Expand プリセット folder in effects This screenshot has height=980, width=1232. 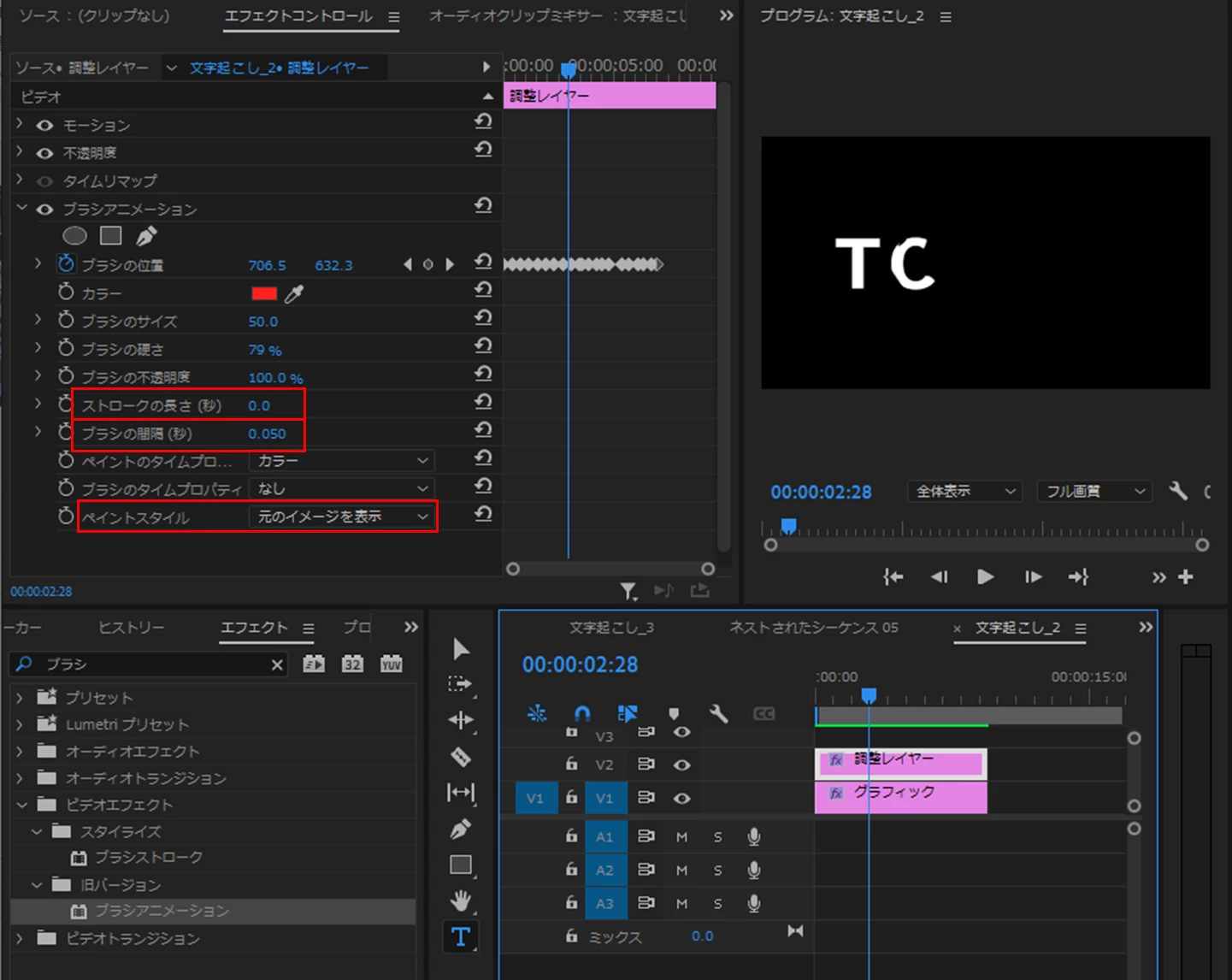coord(20,698)
